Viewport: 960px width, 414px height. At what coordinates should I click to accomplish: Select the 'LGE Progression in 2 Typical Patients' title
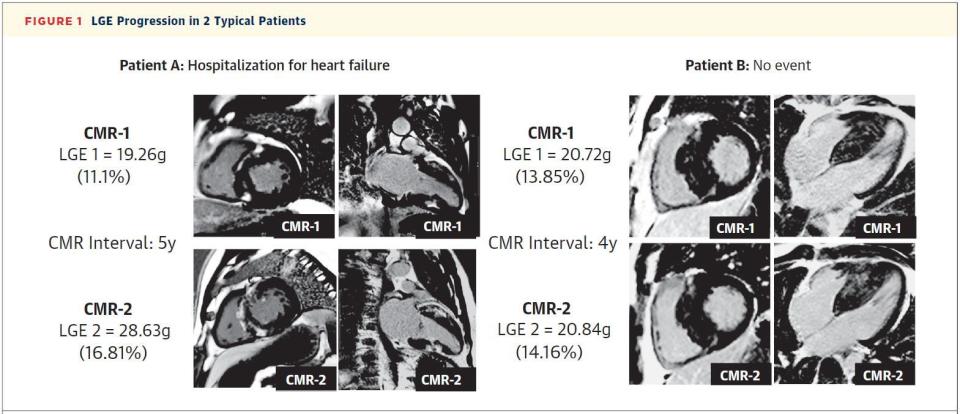[x=198, y=21]
